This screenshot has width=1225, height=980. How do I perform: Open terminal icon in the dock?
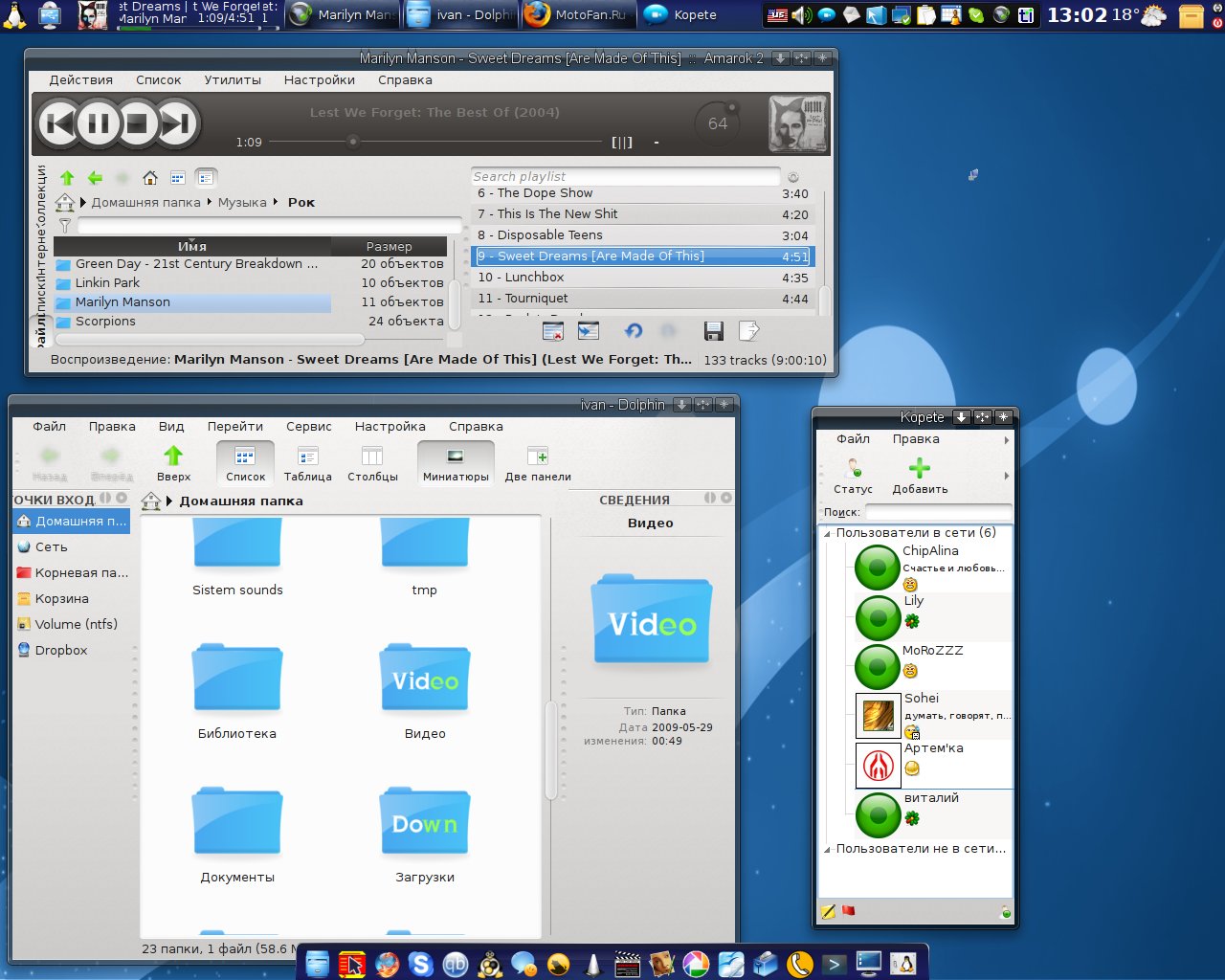(835, 964)
